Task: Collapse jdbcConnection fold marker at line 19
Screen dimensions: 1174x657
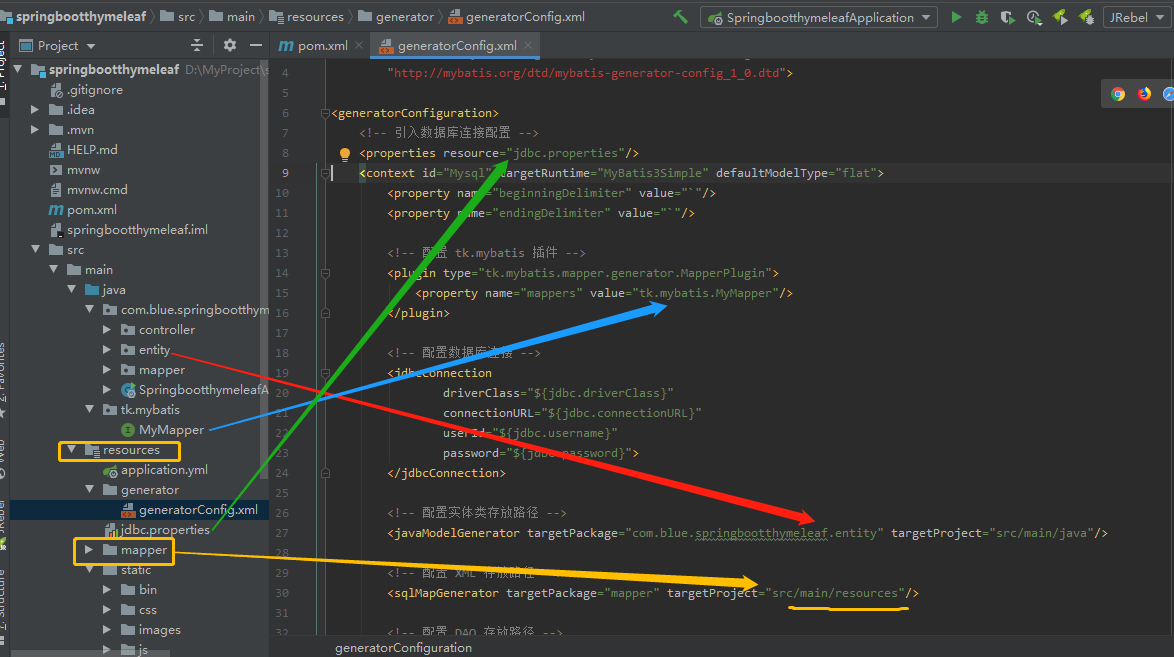Action: point(325,373)
